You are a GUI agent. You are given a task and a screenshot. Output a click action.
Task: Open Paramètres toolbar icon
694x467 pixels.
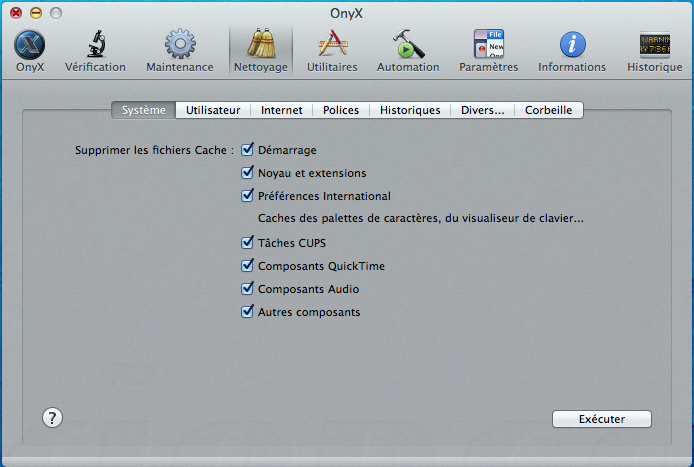point(489,43)
